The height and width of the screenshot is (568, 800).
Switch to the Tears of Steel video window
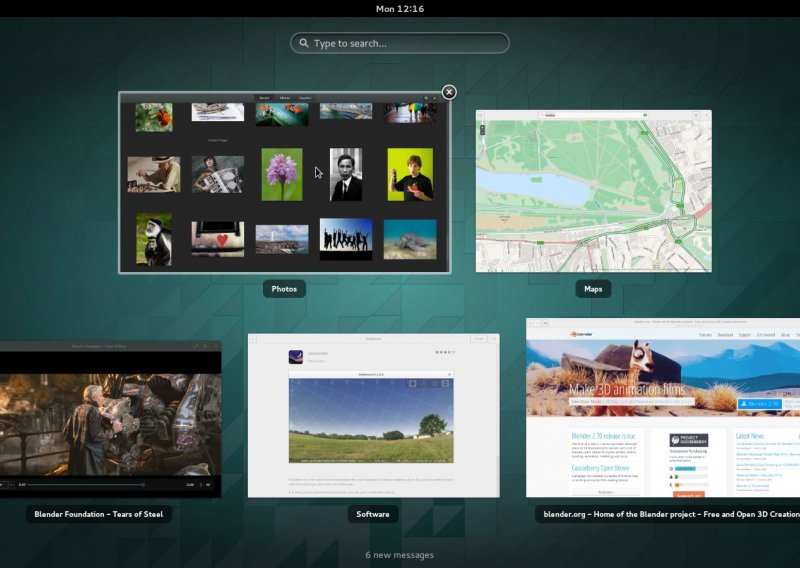click(x=110, y=419)
